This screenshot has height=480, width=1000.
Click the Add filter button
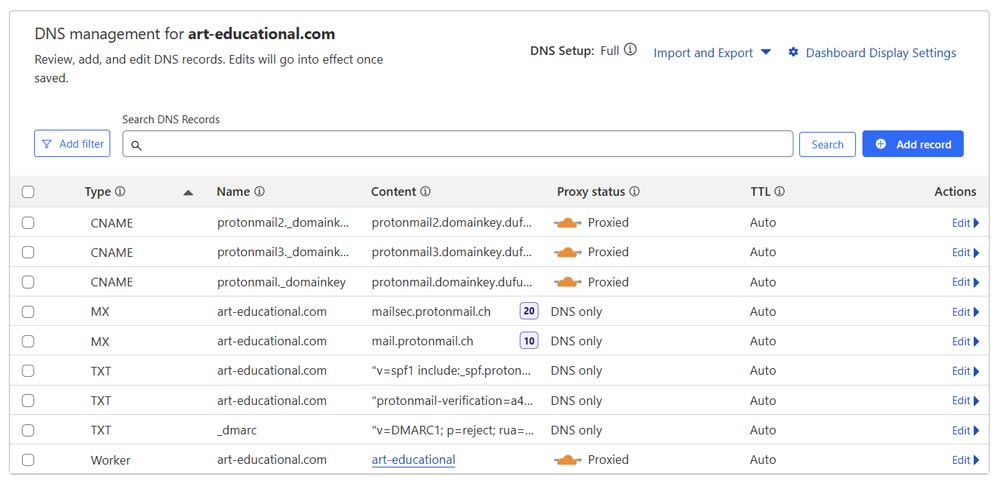(x=72, y=144)
